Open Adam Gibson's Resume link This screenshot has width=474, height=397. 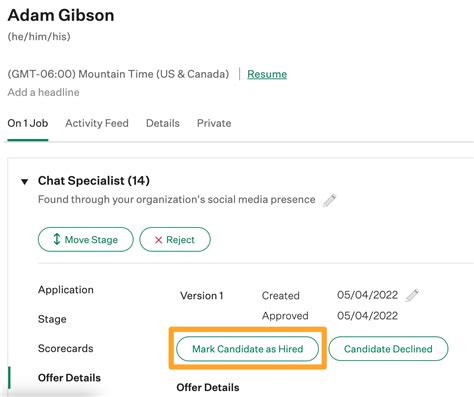click(x=267, y=74)
